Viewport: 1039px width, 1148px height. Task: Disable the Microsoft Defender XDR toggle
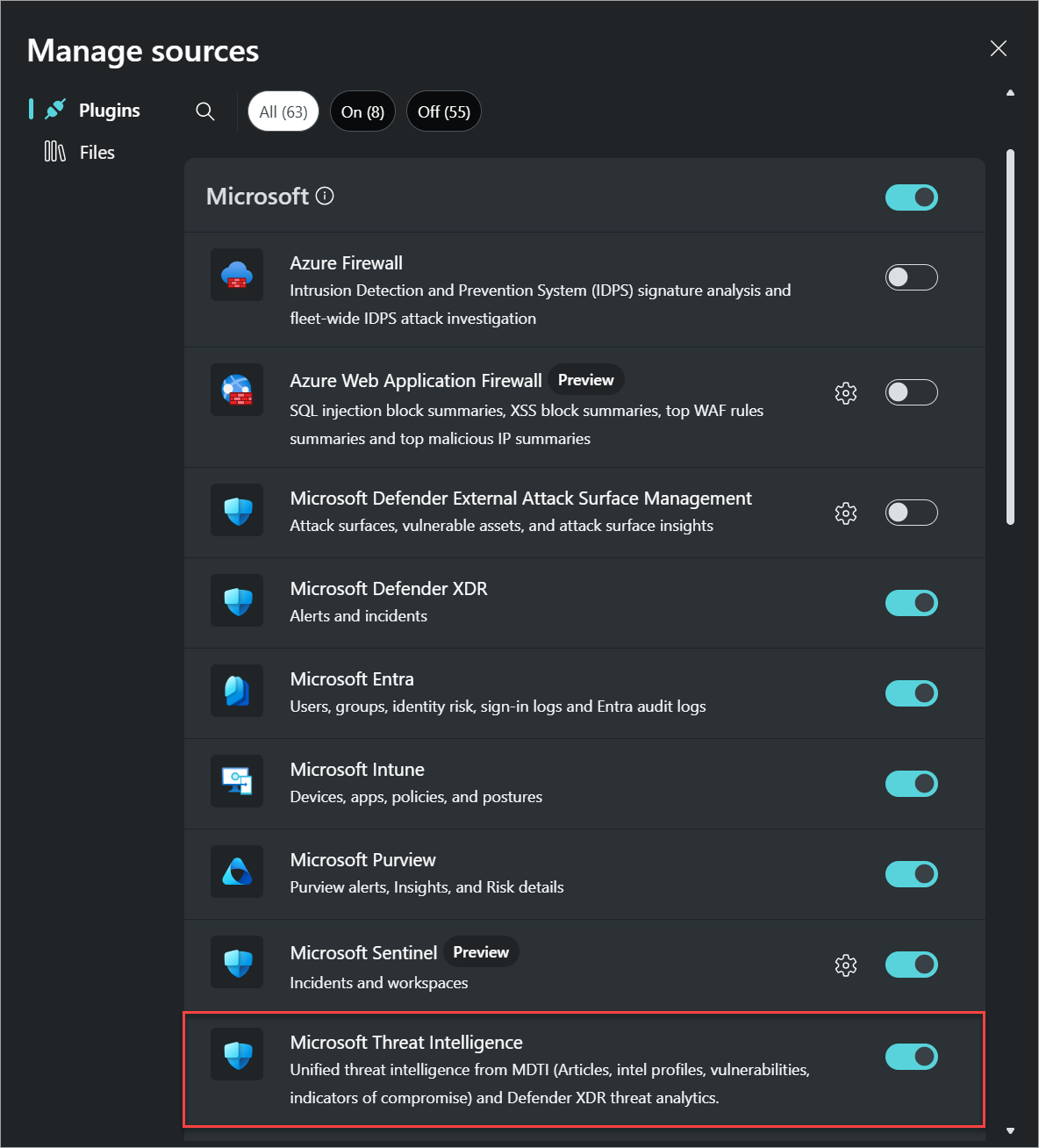(x=911, y=603)
